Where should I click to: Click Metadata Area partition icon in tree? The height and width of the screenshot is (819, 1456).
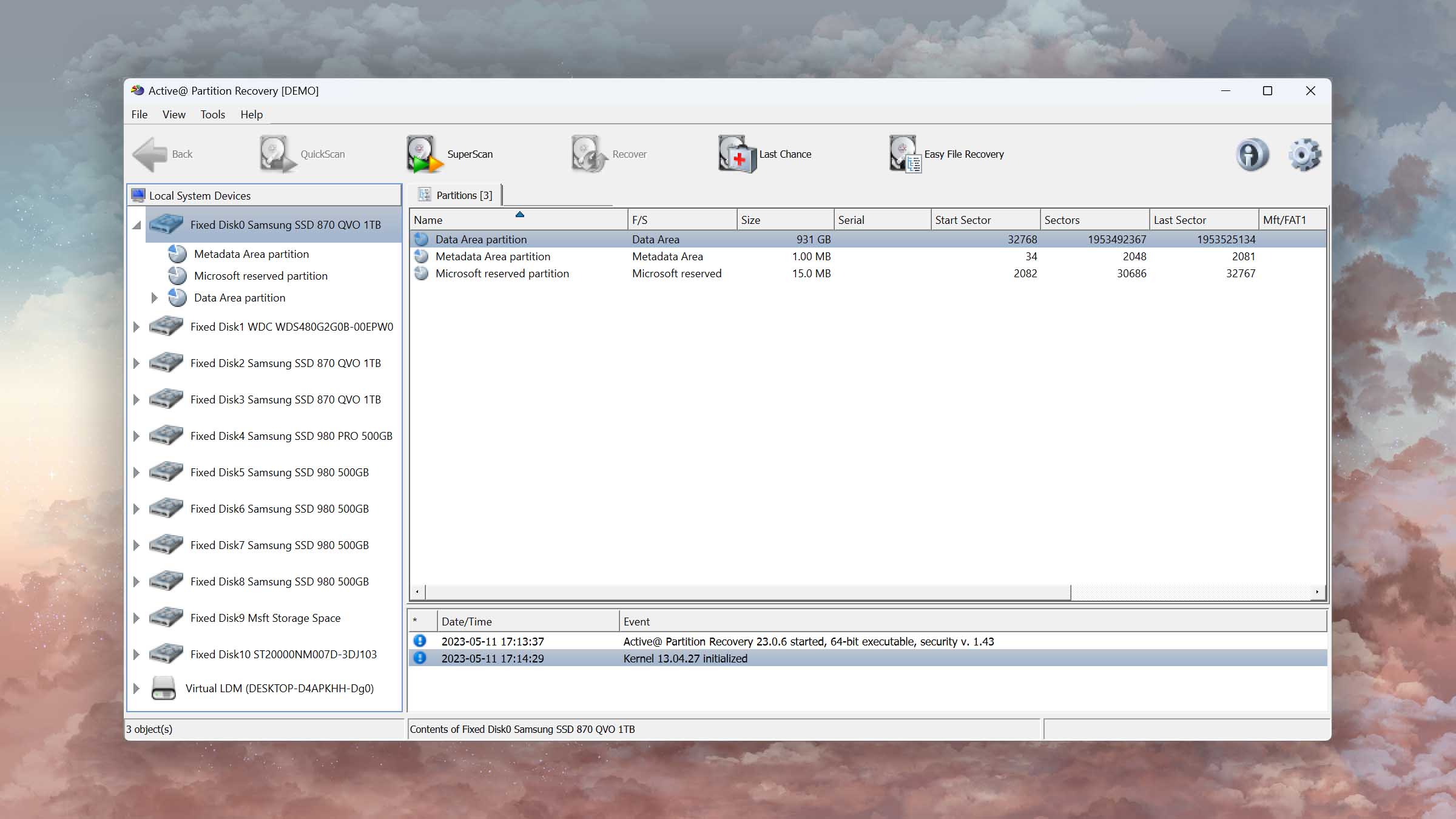click(177, 254)
